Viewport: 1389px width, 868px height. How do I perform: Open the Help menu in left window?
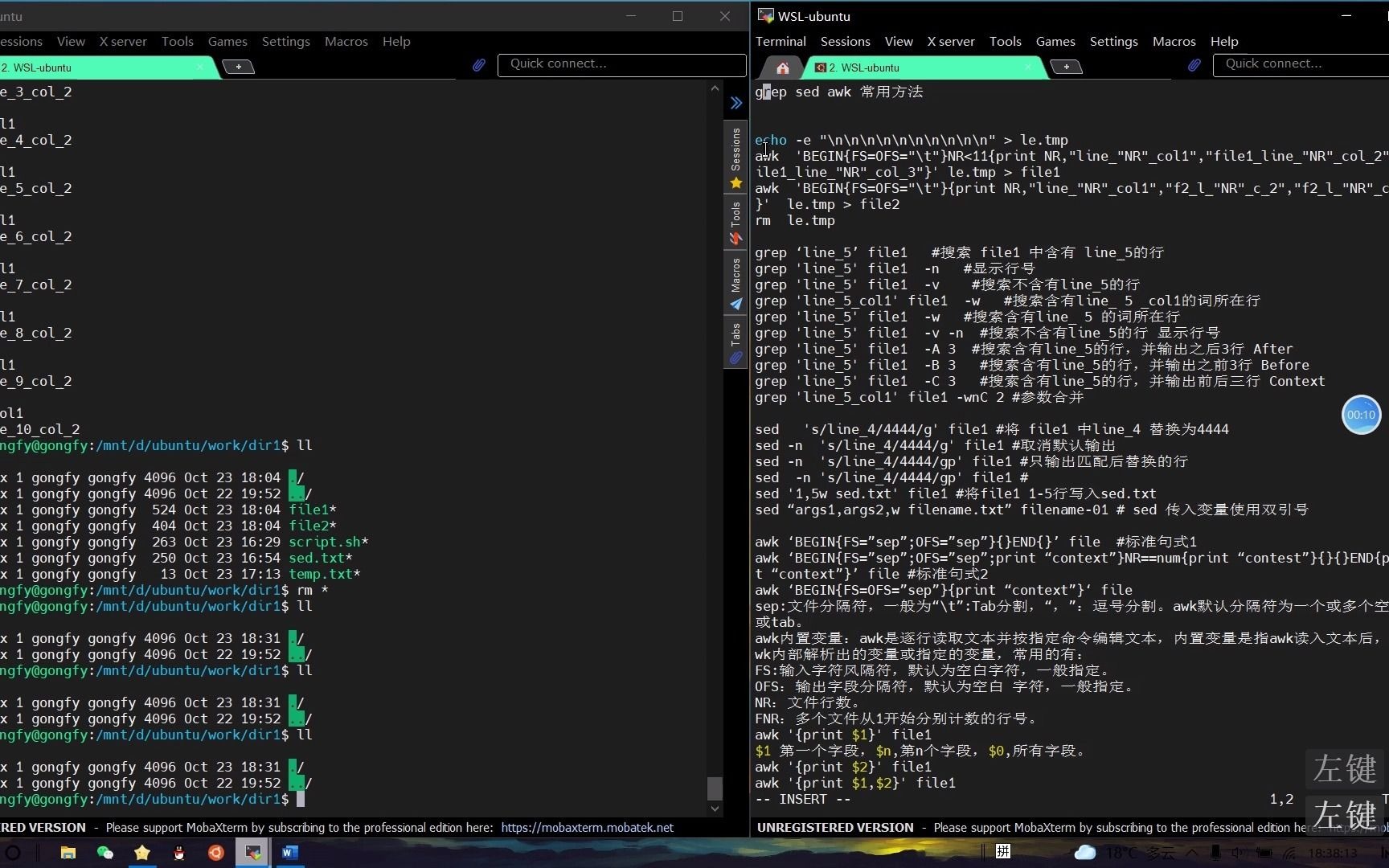[x=396, y=41]
